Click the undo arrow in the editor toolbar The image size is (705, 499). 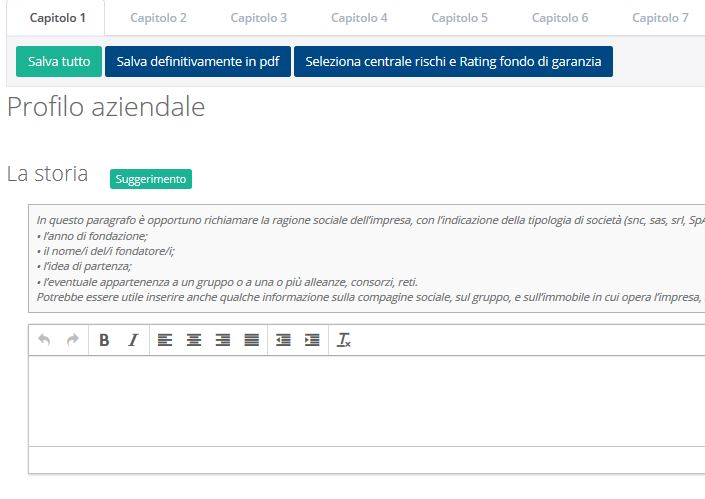pos(44,340)
